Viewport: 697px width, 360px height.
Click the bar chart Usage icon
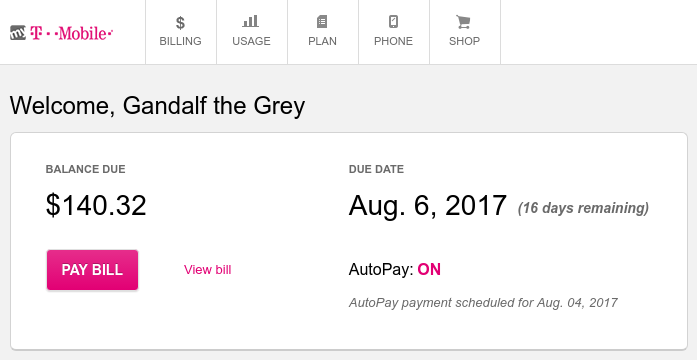(x=251, y=21)
